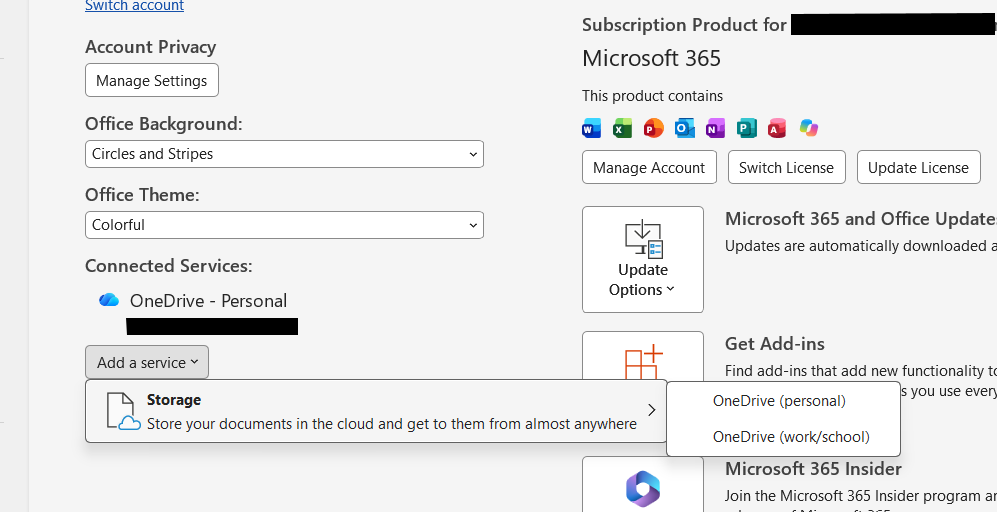
Task: Click the Storage document cloud icon
Action: pyautogui.click(x=123, y=411)
